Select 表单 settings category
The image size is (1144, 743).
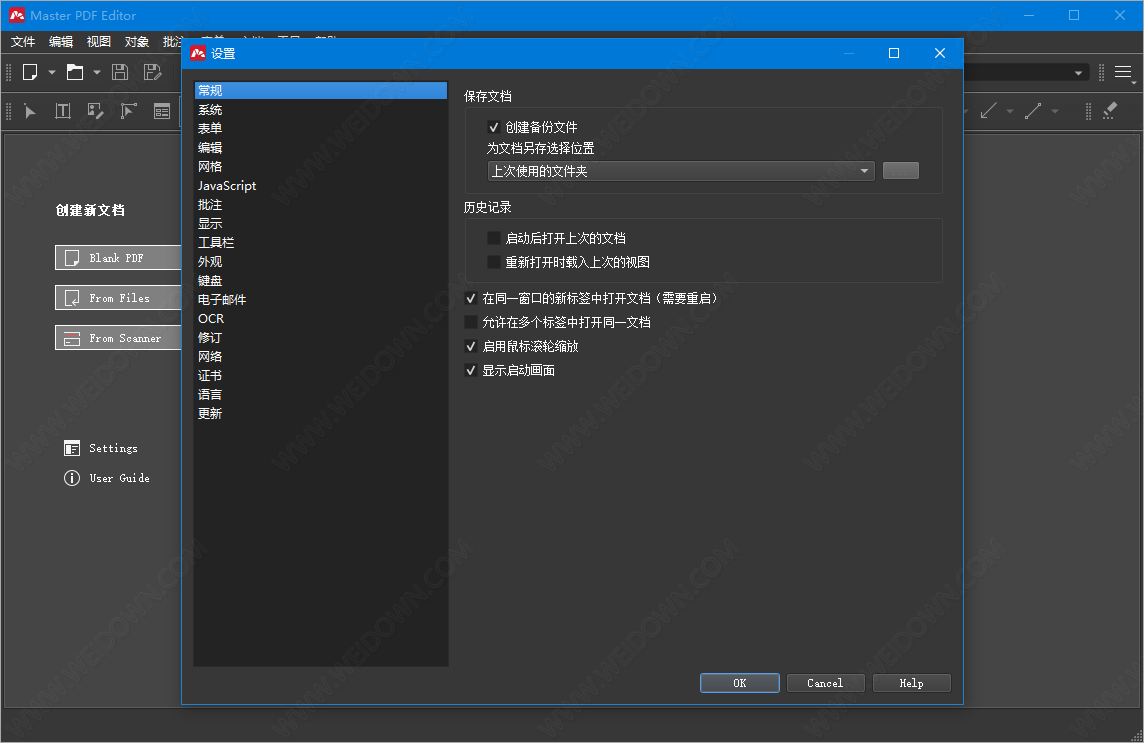point(321,128)
